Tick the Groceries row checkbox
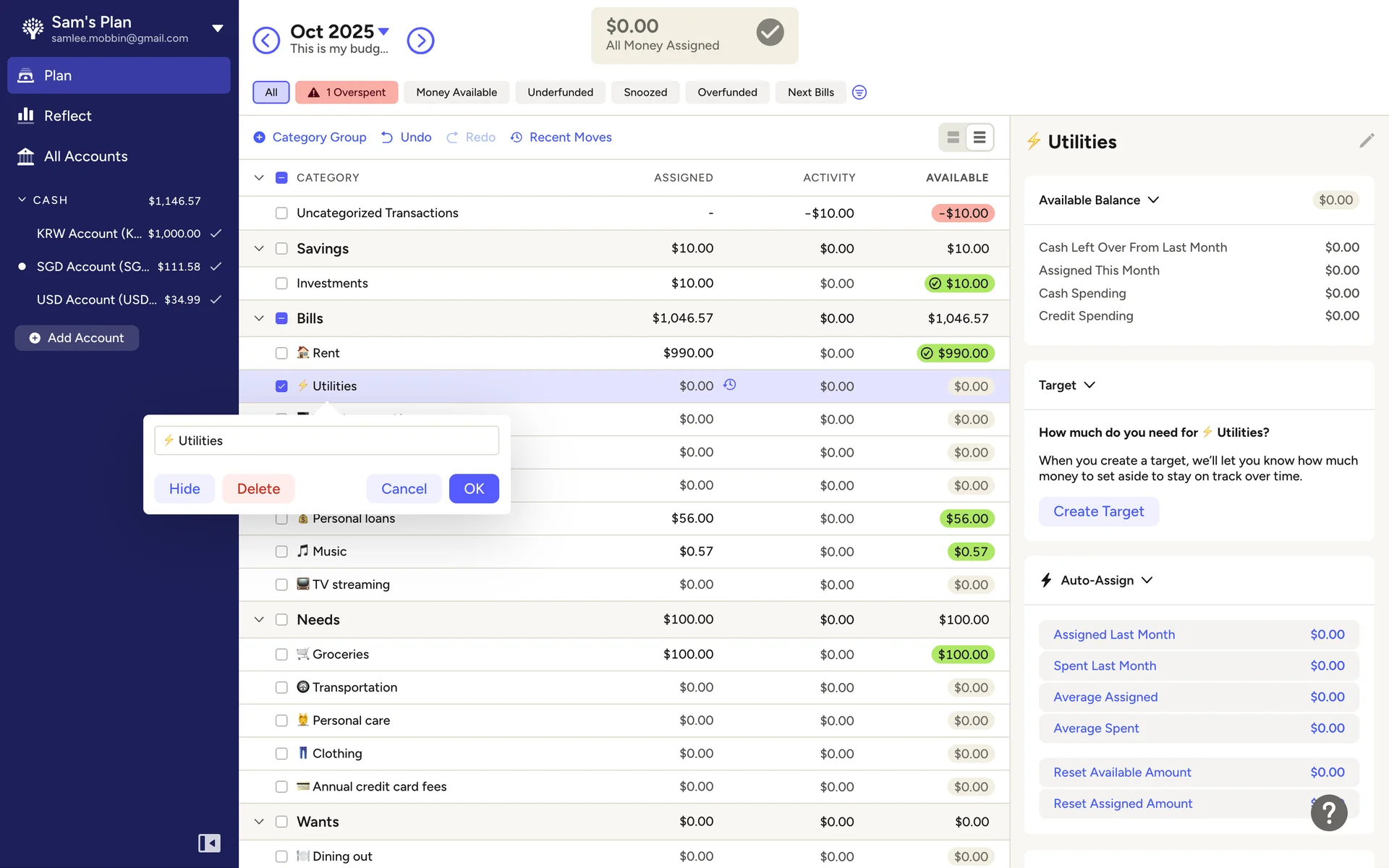The image size is (1389, 868). (281, 655)
